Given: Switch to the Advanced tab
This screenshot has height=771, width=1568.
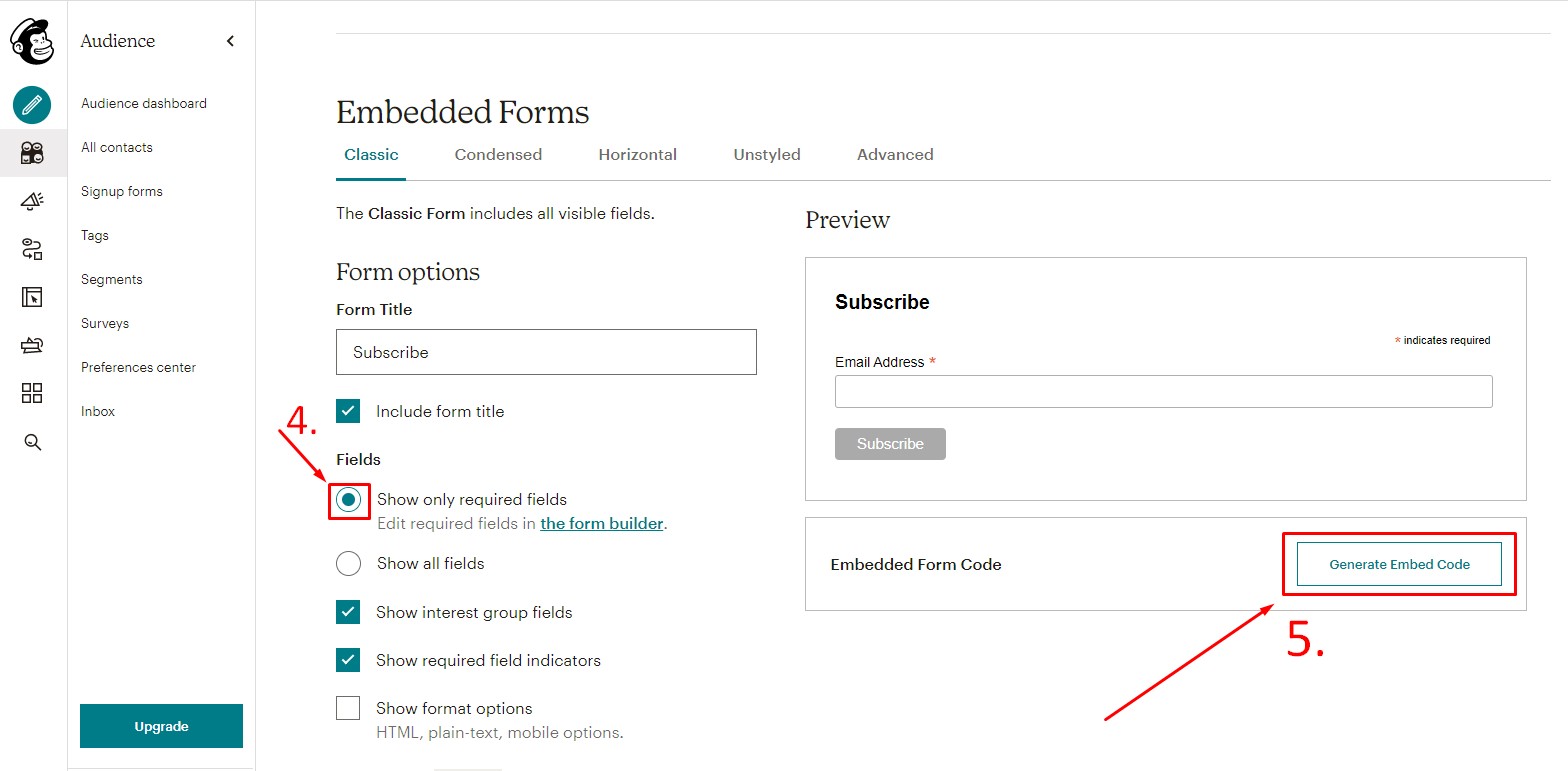Looking at the screenshot, I should pyautogui.click(x=895, y=155).
